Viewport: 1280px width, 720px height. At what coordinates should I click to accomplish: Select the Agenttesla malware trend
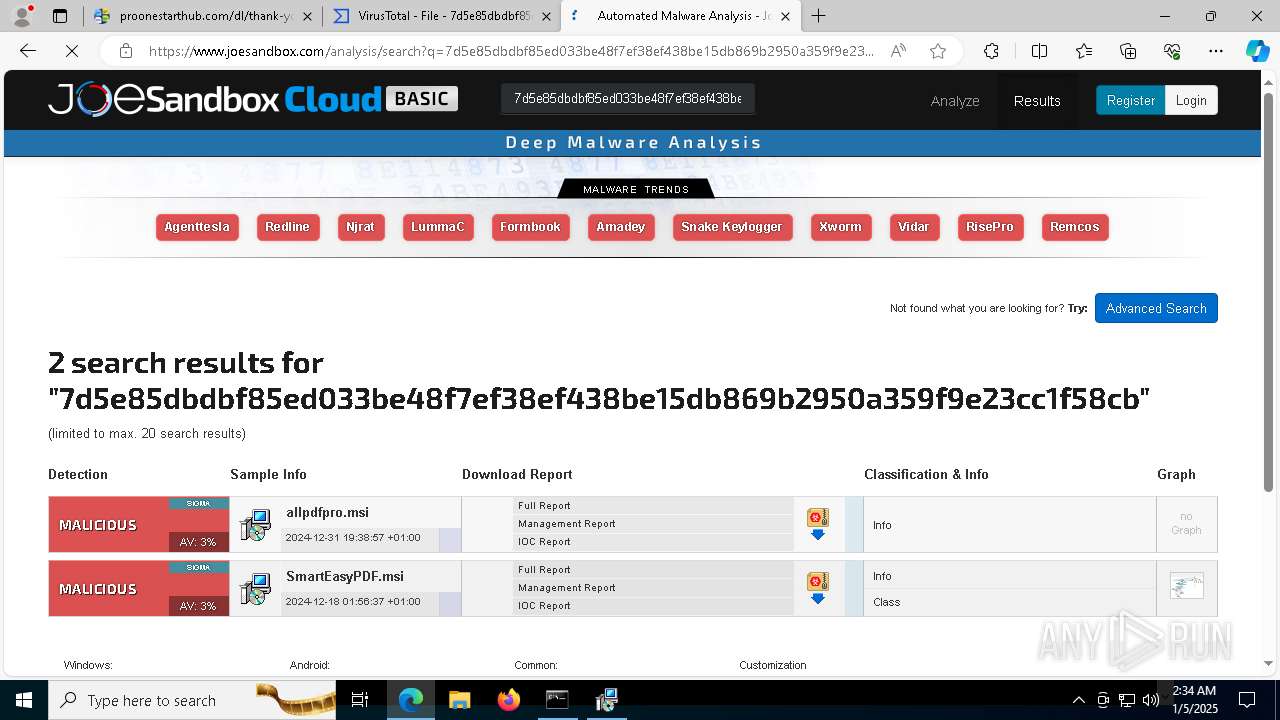pos(197,227)
